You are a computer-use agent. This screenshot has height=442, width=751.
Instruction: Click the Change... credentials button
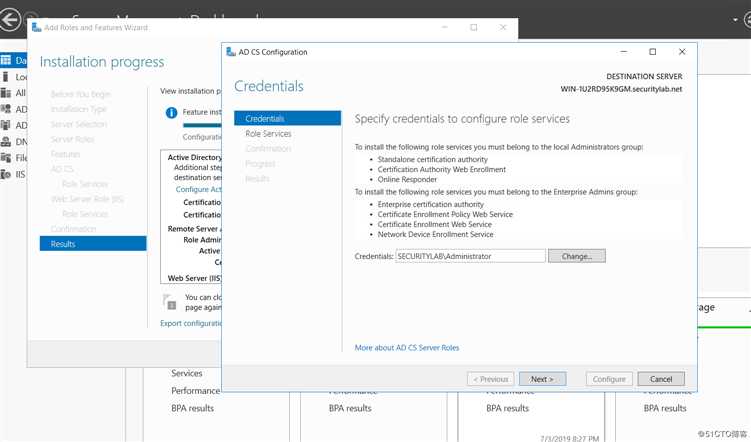[577, 256]
